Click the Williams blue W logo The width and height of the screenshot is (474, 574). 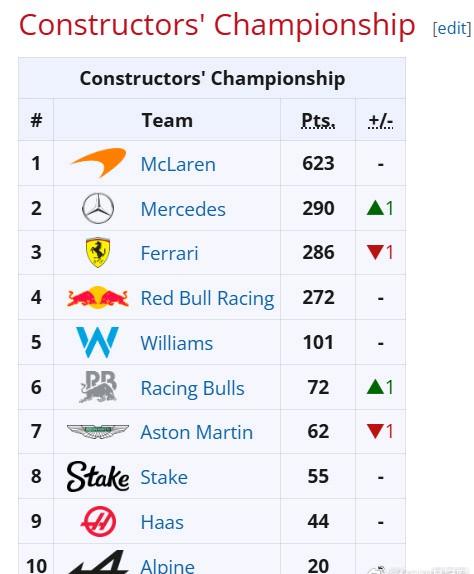click(x=98, y=342)
